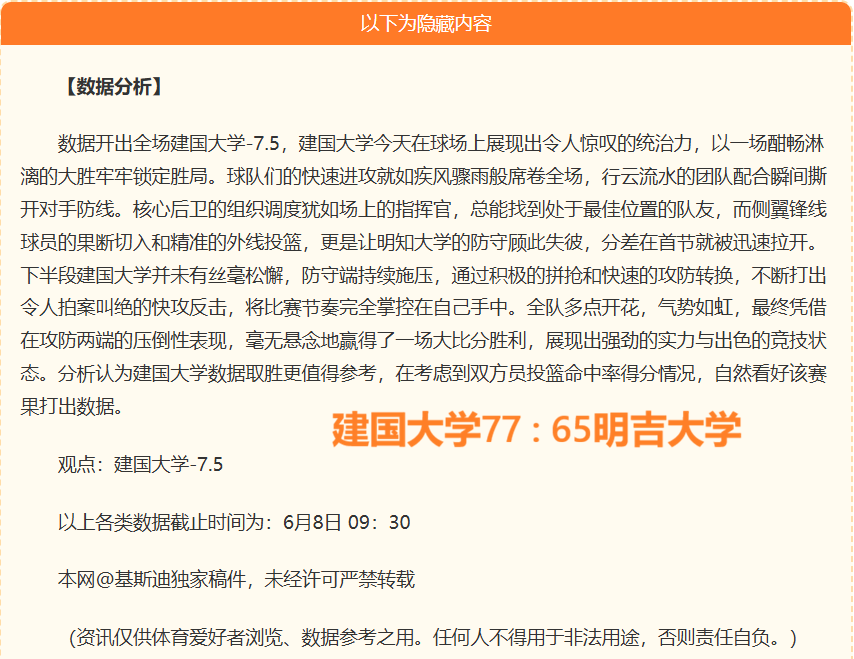Click the line "观点：建国大学-7.5"
854x659 pixels.
(140, 465)
